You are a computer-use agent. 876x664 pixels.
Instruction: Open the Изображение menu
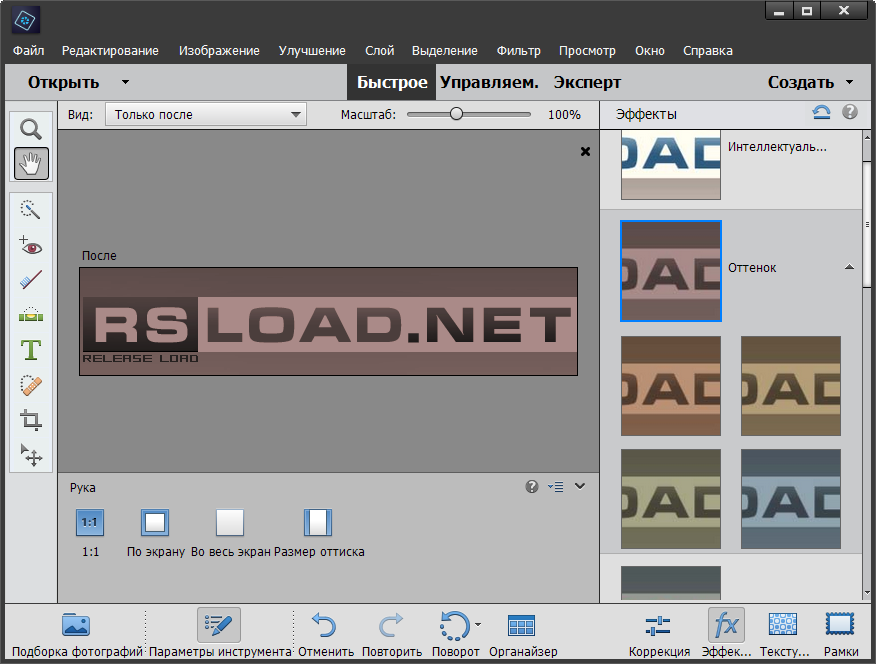click(x=219, y=51)
